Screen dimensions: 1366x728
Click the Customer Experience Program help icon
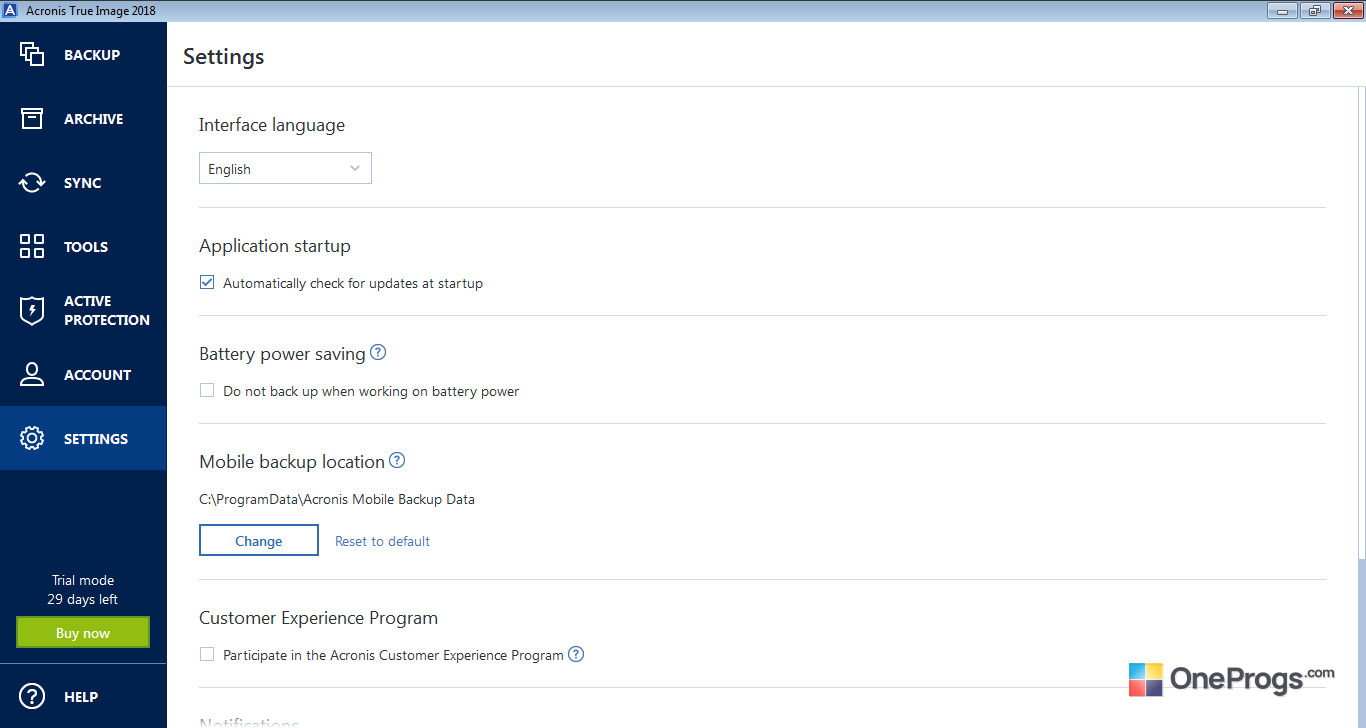coord(576,655)
